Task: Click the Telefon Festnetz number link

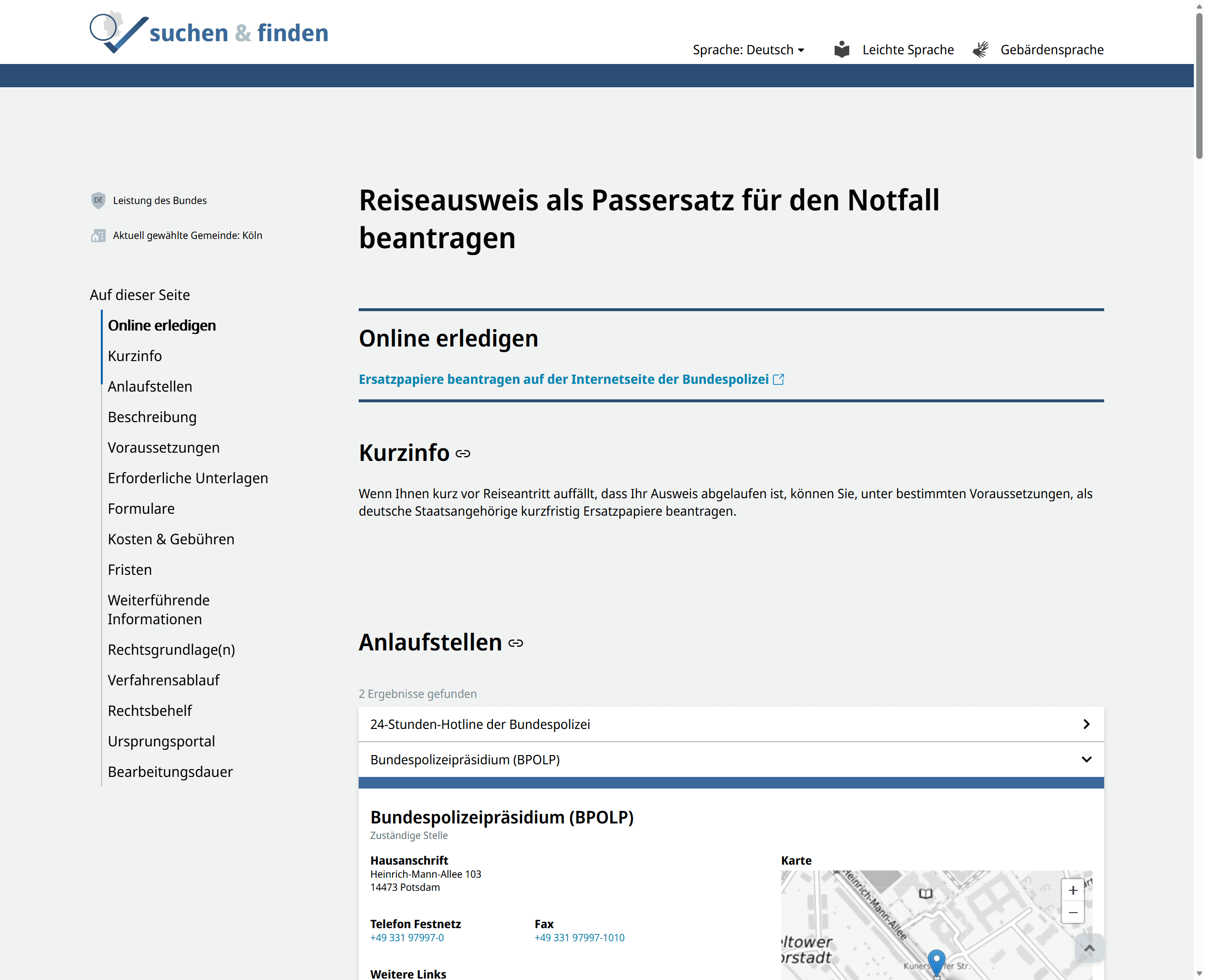Action: point(407,938)
